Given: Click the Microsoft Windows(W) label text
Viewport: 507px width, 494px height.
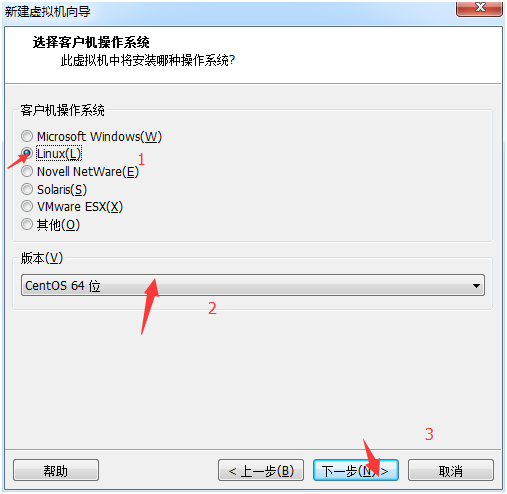Looking at the screenshot, I should point(99,137).
